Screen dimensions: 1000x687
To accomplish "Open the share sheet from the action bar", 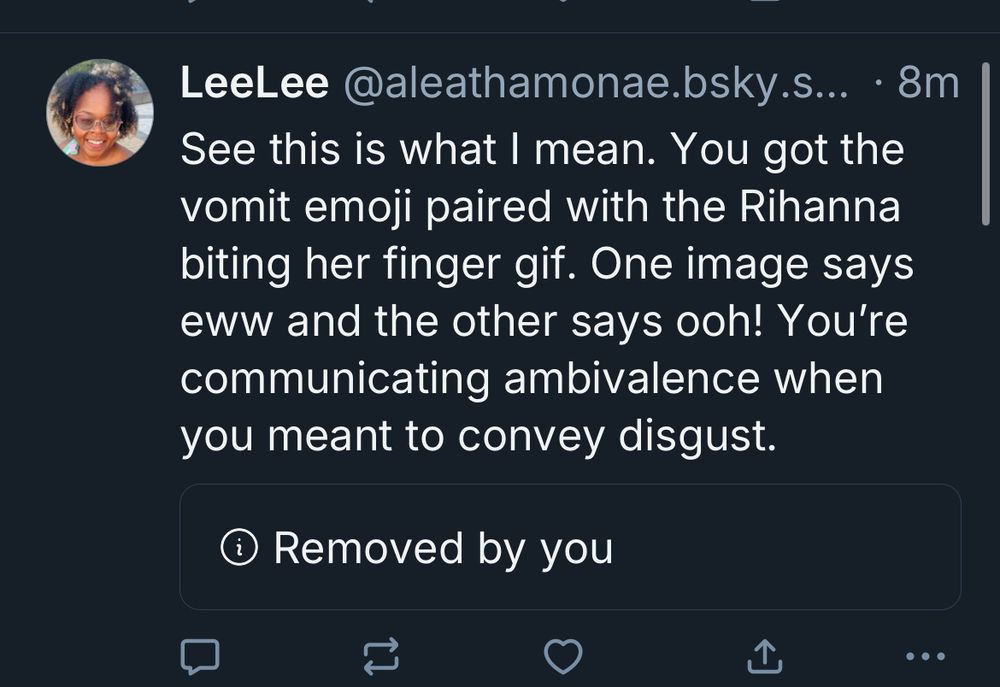I will pyautogui.click(x=766, y=655).
